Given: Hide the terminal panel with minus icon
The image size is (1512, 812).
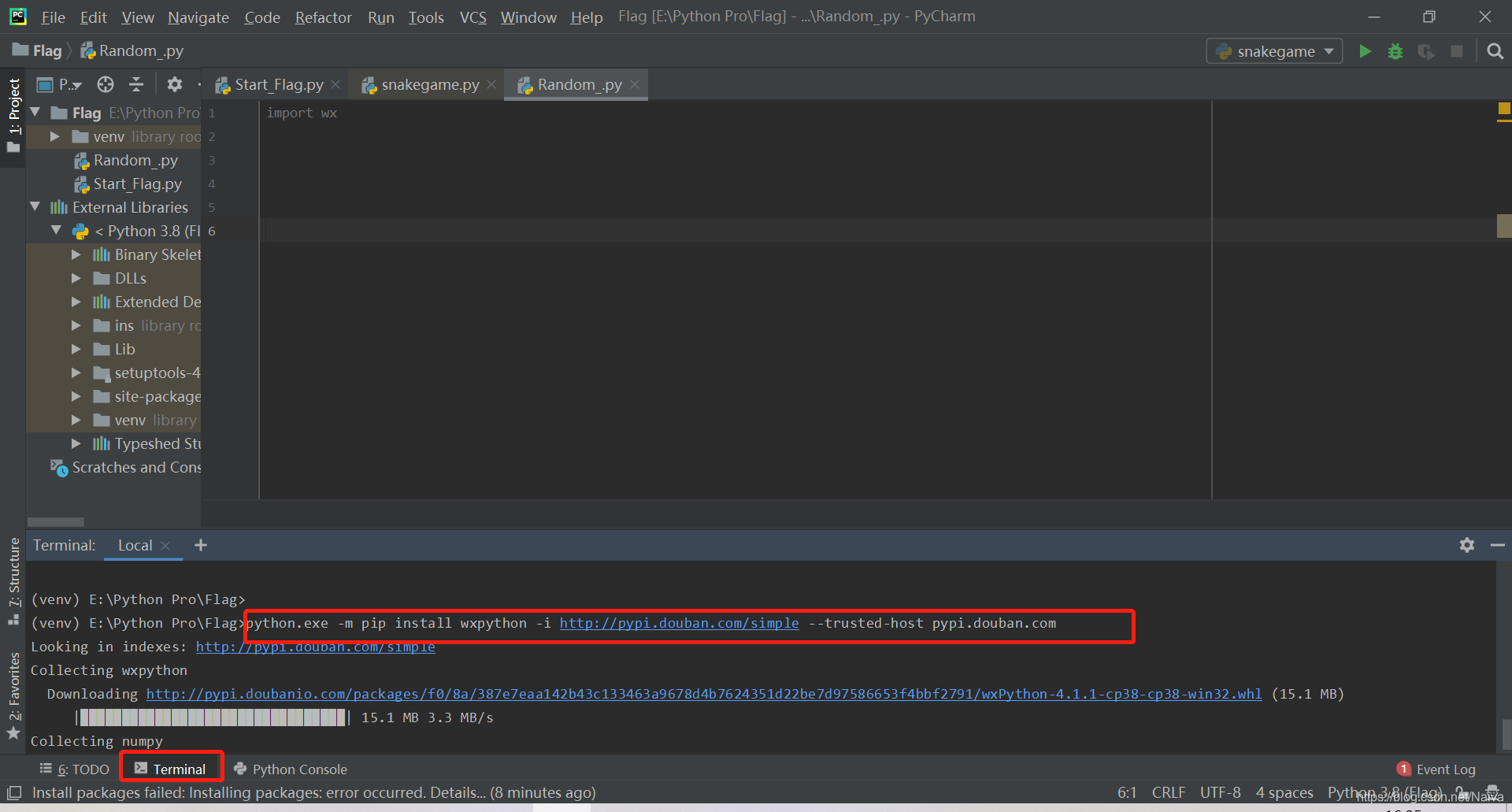Looking at the screenshot, I should (1497, 545).
